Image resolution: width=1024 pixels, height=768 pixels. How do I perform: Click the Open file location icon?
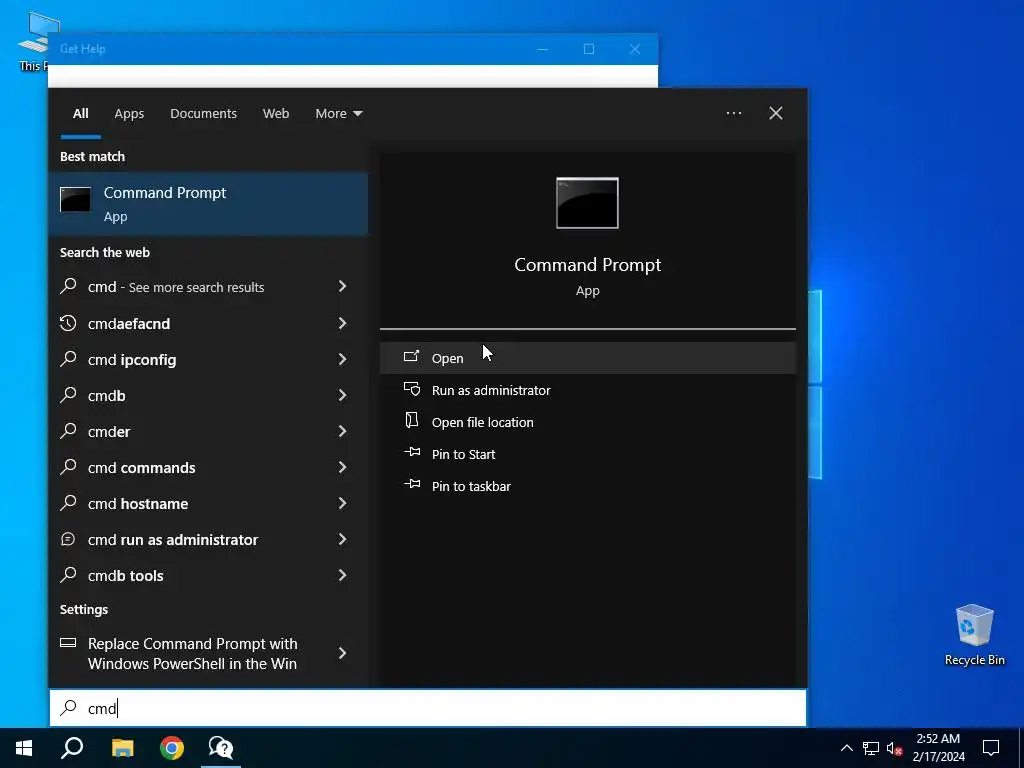click(411, 421)
